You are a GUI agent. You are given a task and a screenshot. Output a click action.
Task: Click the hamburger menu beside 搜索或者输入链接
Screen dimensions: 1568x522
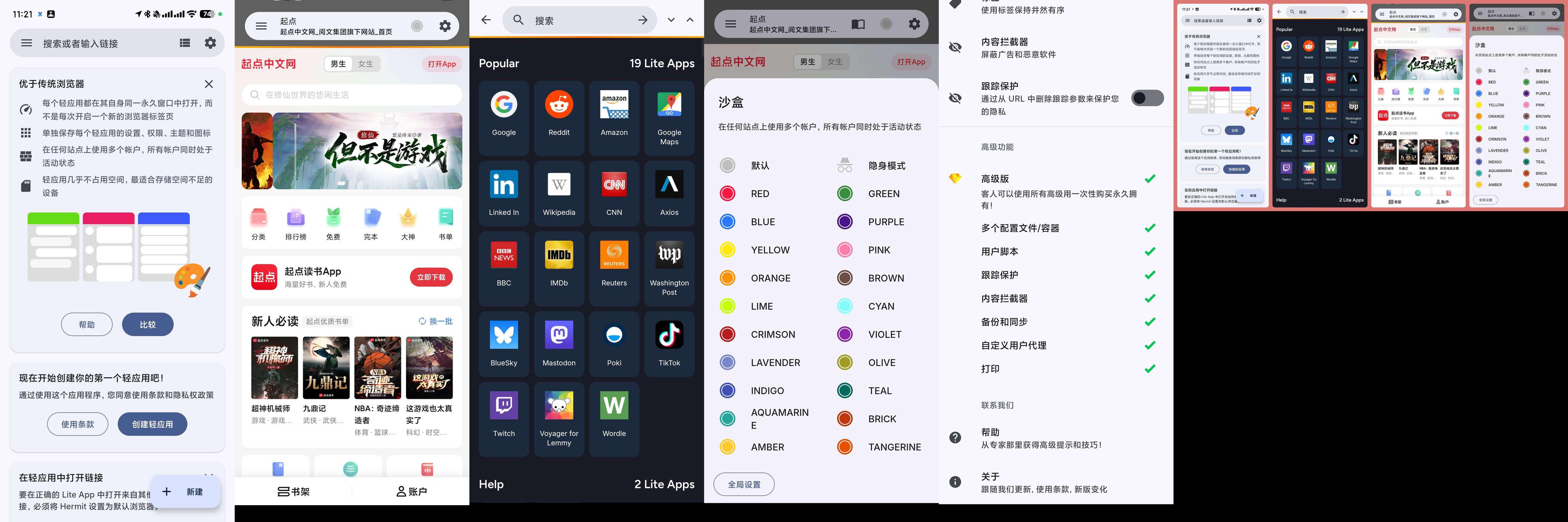coord(27,43)
